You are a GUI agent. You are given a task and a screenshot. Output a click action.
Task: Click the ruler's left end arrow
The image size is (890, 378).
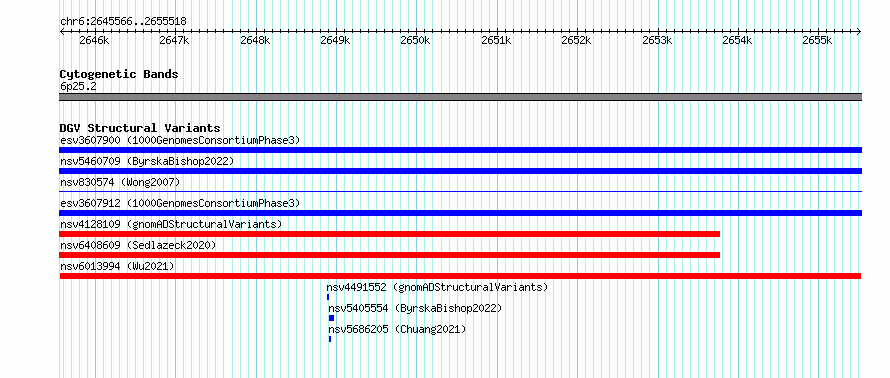pos(62,32)
